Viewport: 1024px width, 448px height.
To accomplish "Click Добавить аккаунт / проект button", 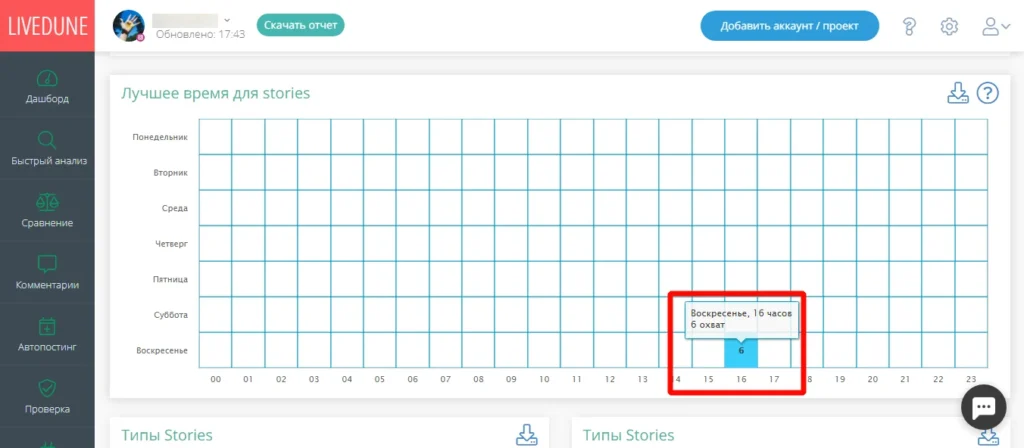I will [790, 26].
